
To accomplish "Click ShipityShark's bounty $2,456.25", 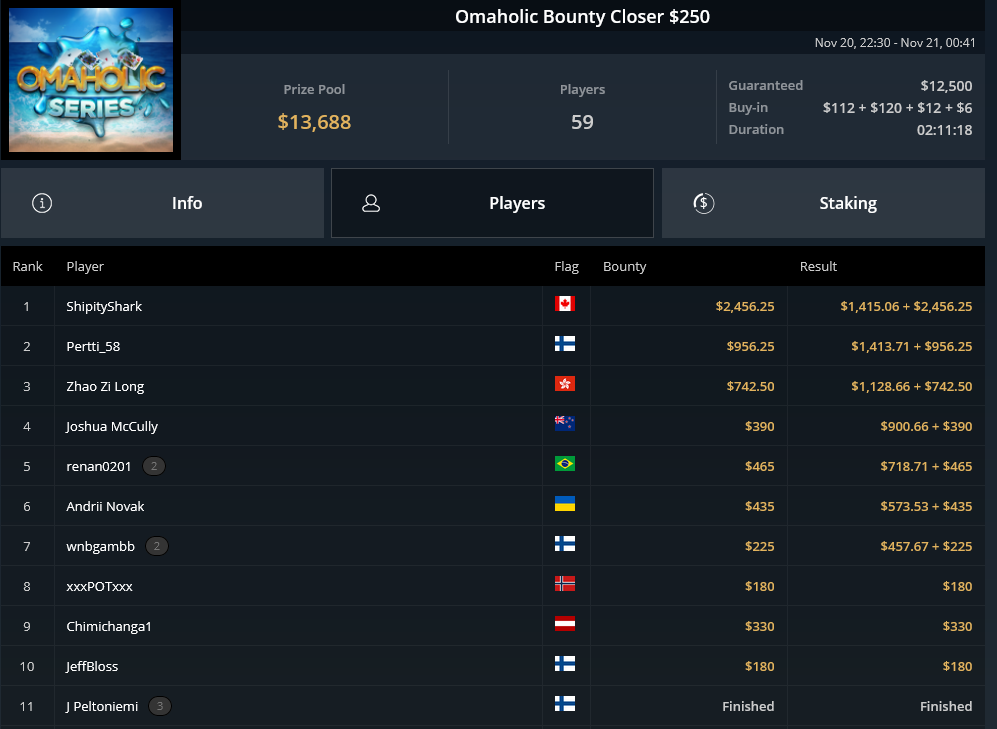I will point(745,306).
